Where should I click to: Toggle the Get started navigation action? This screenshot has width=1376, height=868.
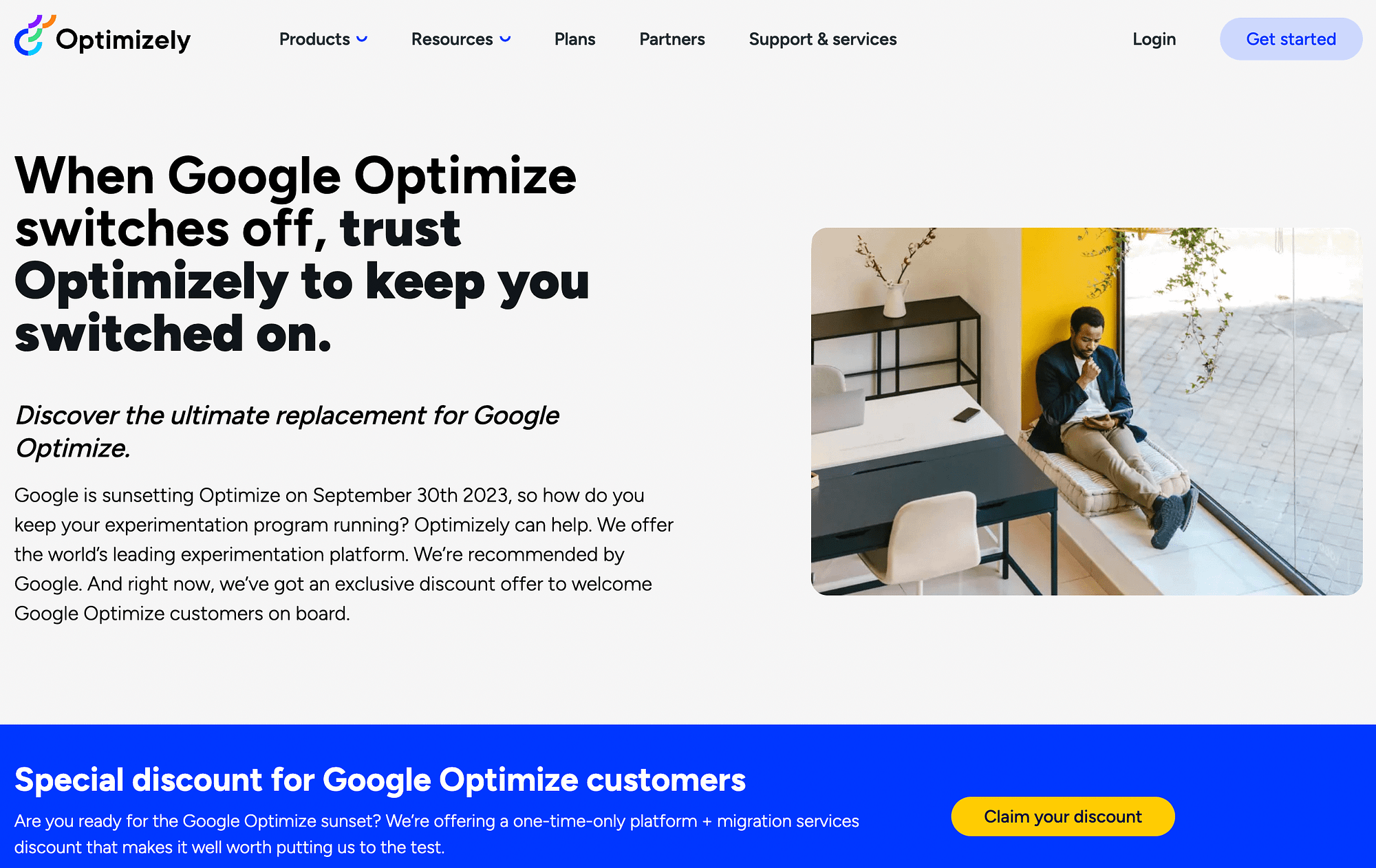tap(1291, 38)
